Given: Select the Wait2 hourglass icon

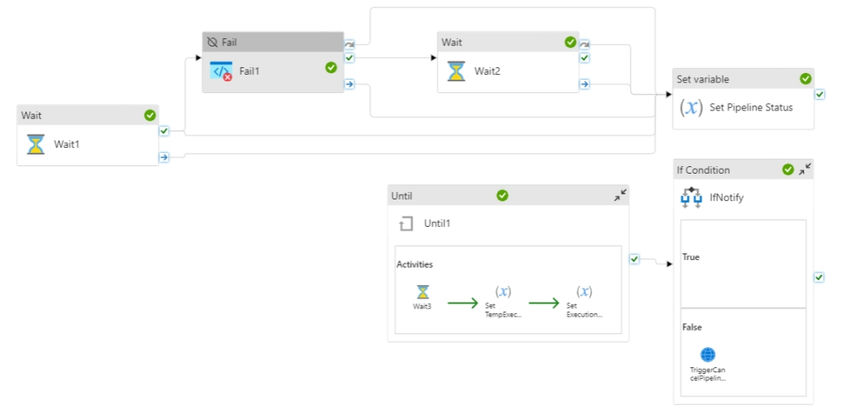Looking at the screenshot, I should (456, 71).
